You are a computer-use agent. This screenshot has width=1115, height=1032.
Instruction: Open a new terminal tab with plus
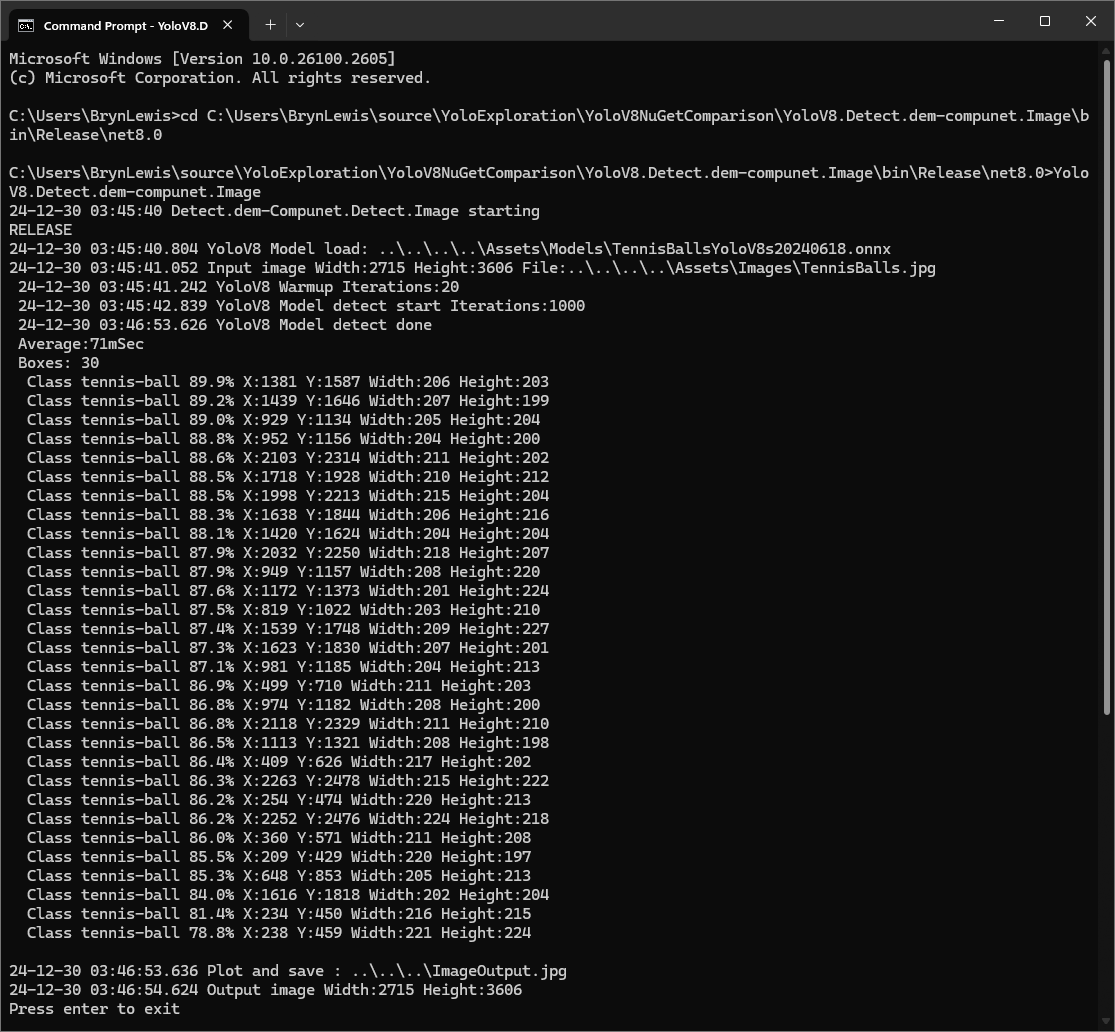click(270, 24)
